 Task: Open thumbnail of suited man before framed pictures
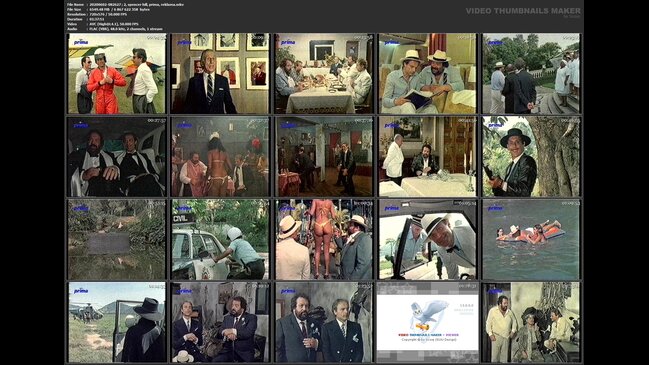(x=220, y=74)
